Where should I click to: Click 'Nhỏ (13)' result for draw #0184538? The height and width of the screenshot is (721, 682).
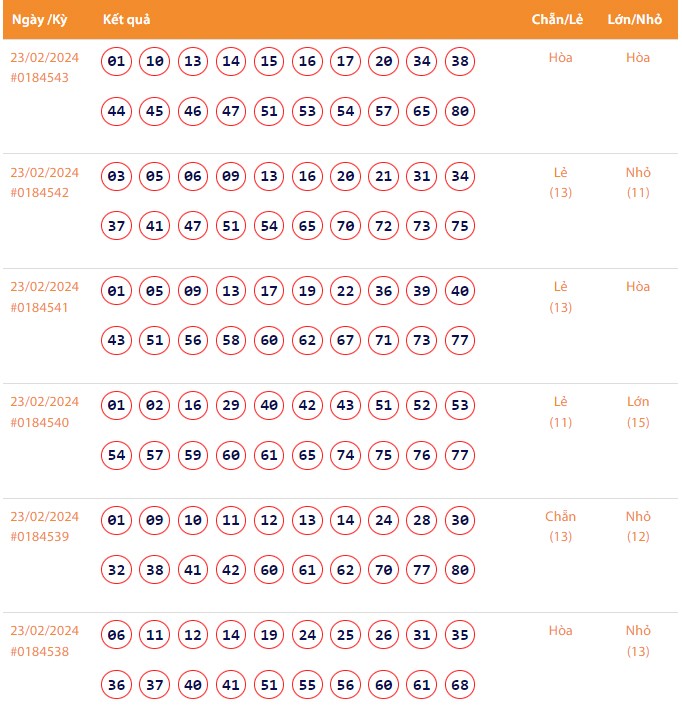pos(638,641)
